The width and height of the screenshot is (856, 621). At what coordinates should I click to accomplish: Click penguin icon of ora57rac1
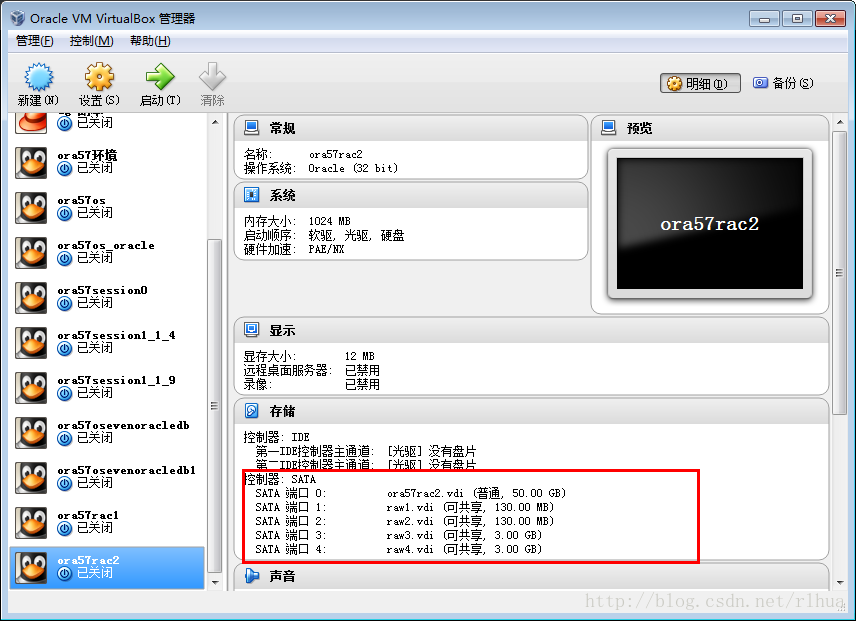pyautogui.click(x=31, y=523)
